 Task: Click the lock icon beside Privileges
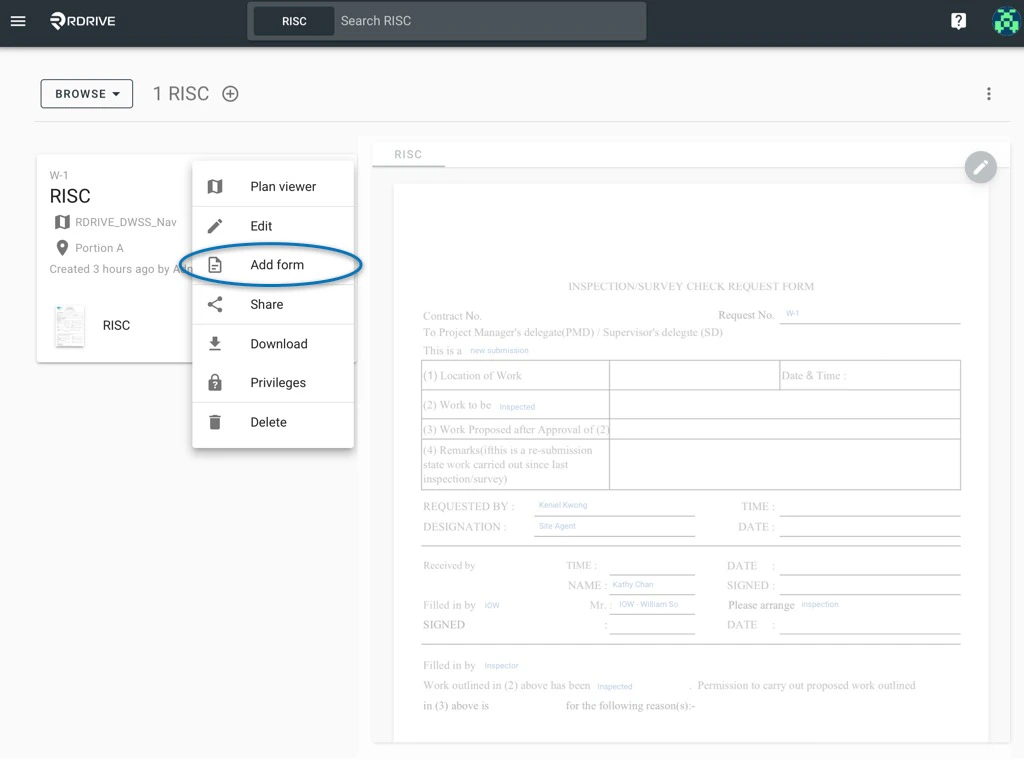(x=214, y=382)
